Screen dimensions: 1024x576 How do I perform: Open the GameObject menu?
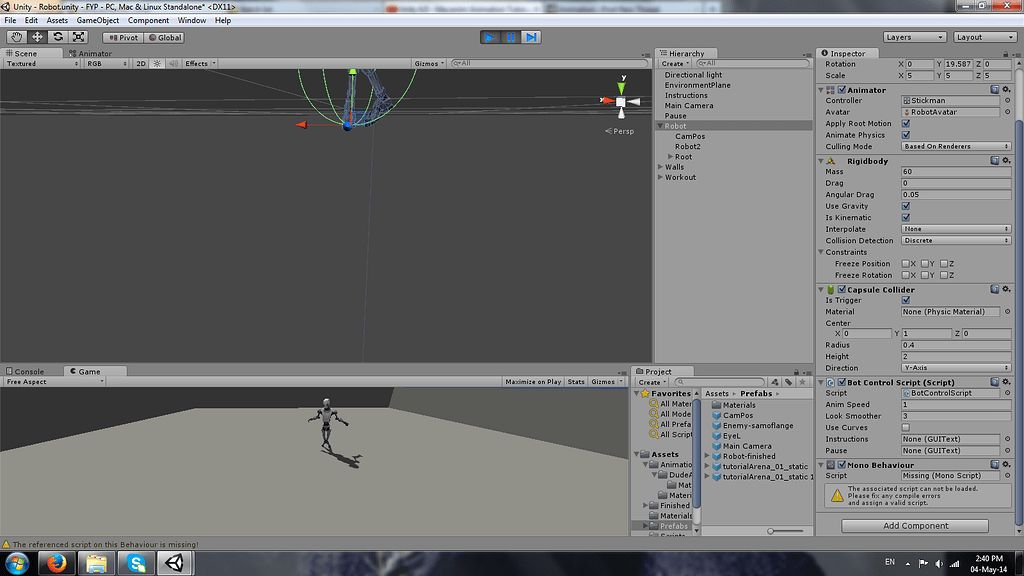pos(96,20)
